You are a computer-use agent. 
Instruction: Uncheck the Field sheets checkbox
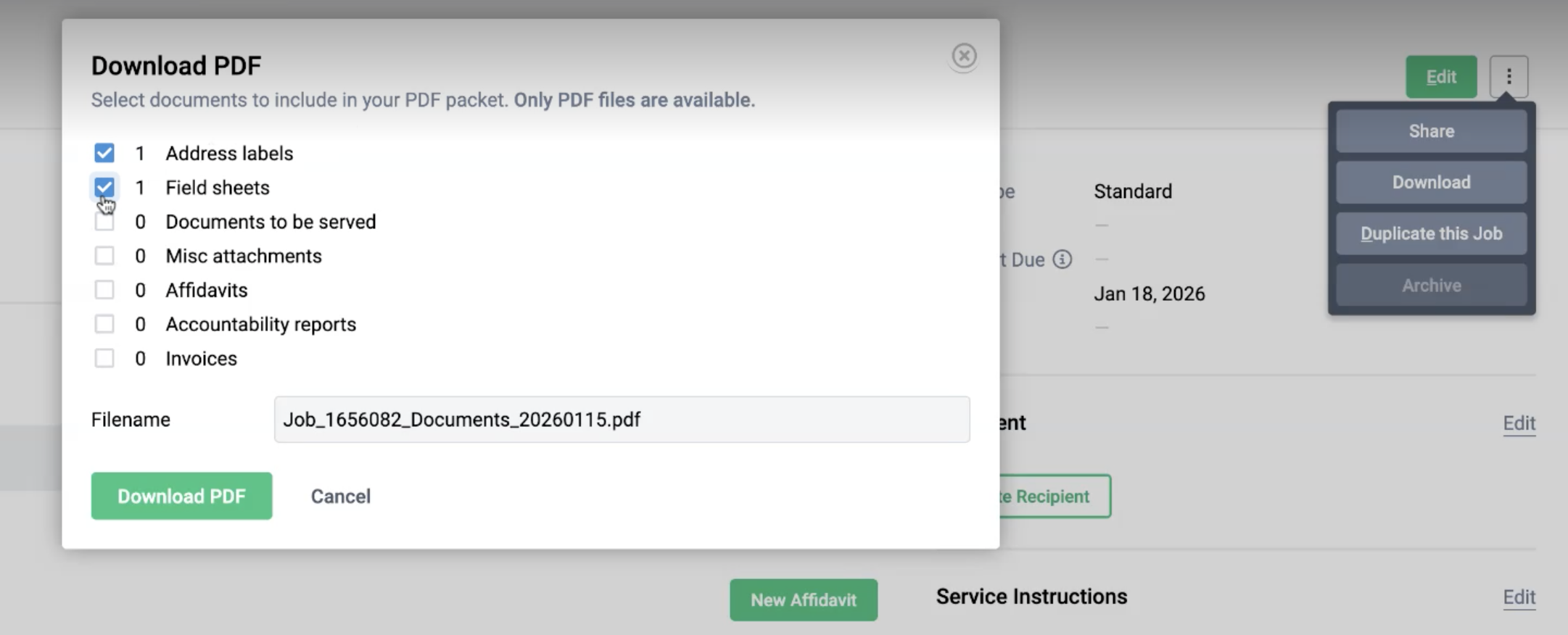(x=104, y=187)
